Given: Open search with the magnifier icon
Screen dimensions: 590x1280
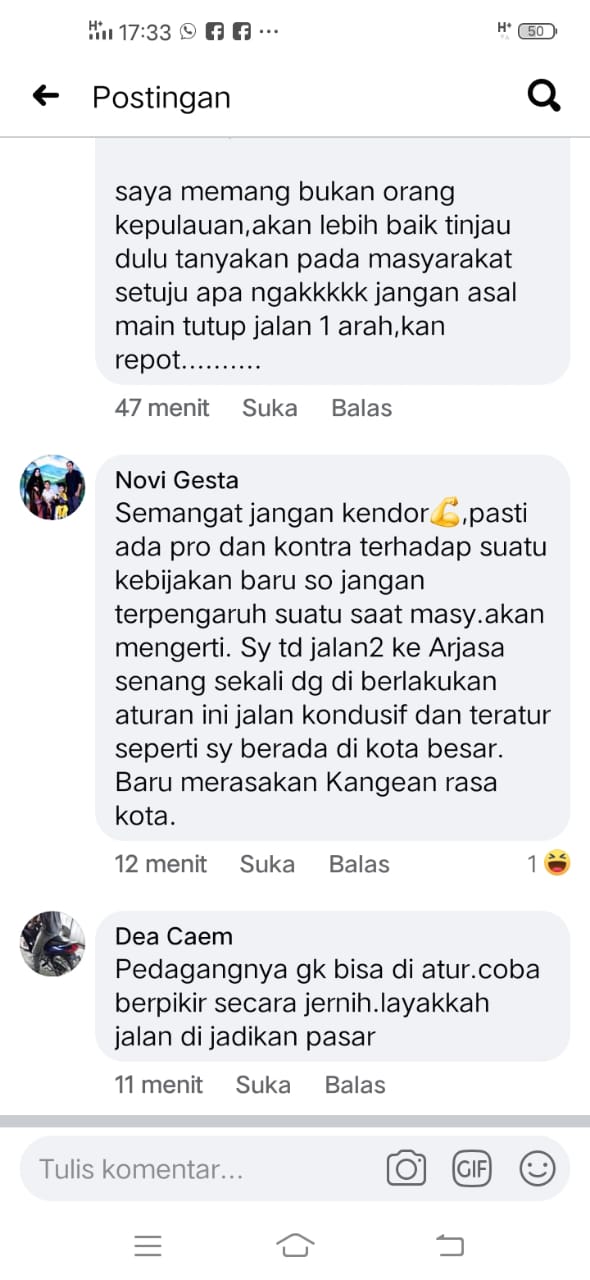Looking at the screenshot, I should pyautogui.click(x=543, y=96).
